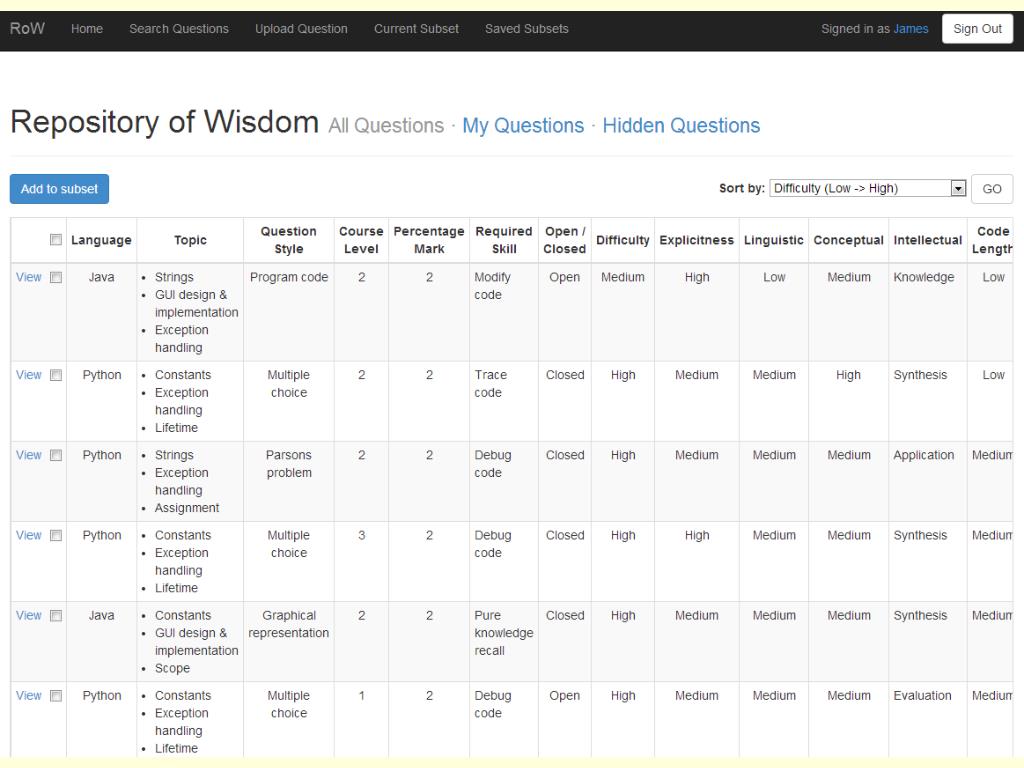Click the Open / Closed column header
The image size is (1024, 768).
(565, 240)
